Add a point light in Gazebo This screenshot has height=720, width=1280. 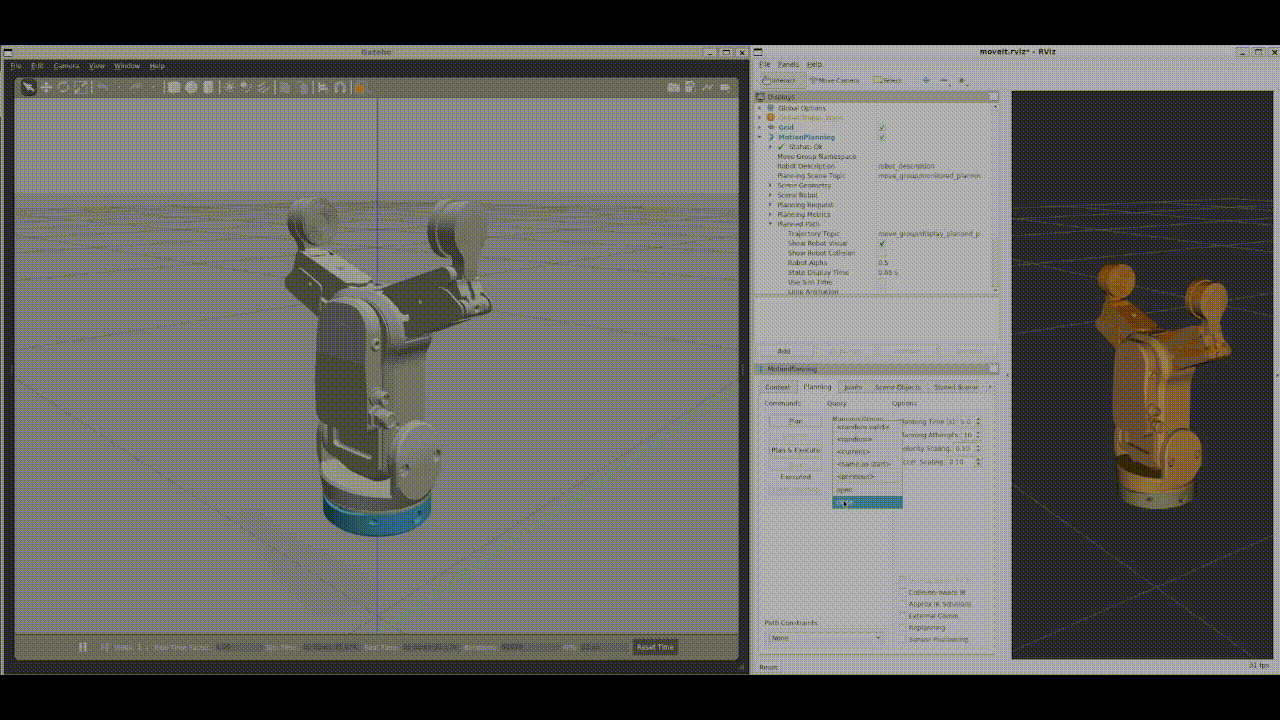tap(229, 87)
